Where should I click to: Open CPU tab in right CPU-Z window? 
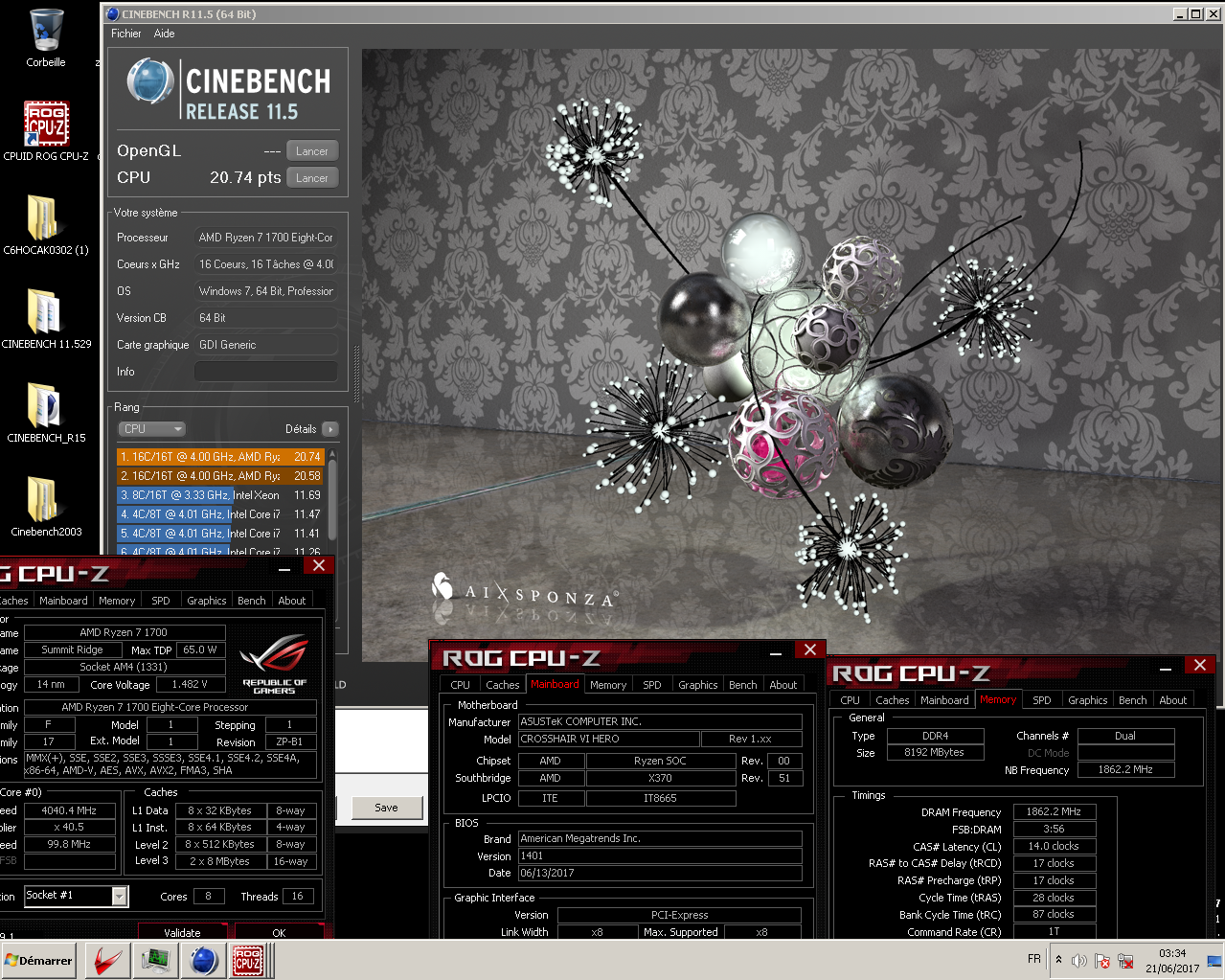[x=851, y=700]
